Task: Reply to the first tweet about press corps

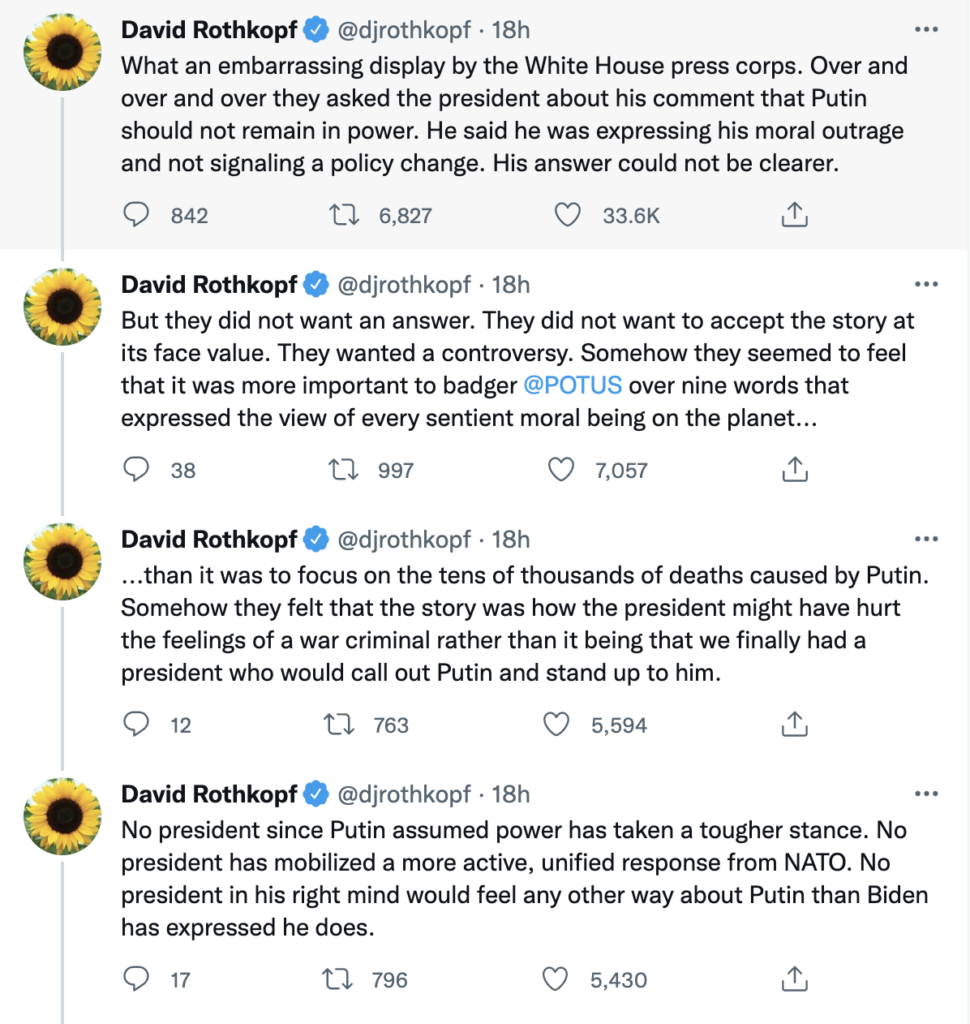Action: click(x=136, y=214)
